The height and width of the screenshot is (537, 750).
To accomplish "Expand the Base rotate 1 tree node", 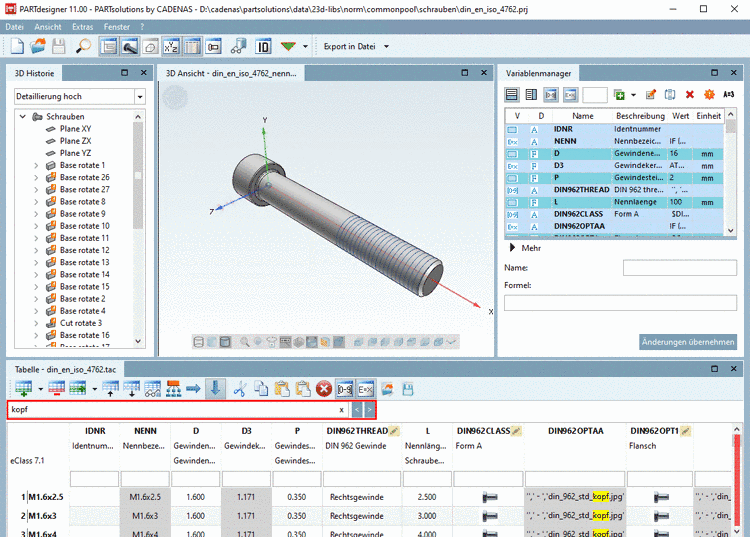I will [x=36, y=165].
